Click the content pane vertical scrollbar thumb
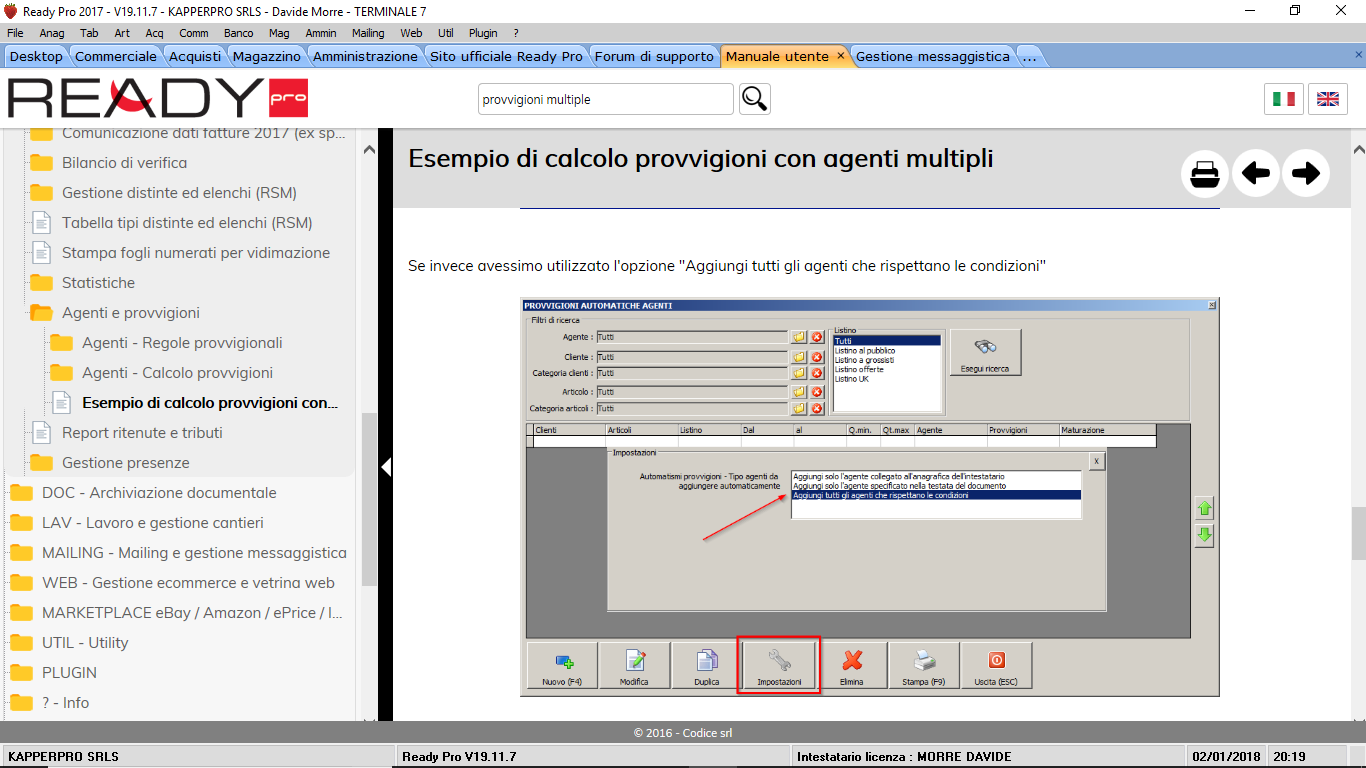 point(1358,533)
